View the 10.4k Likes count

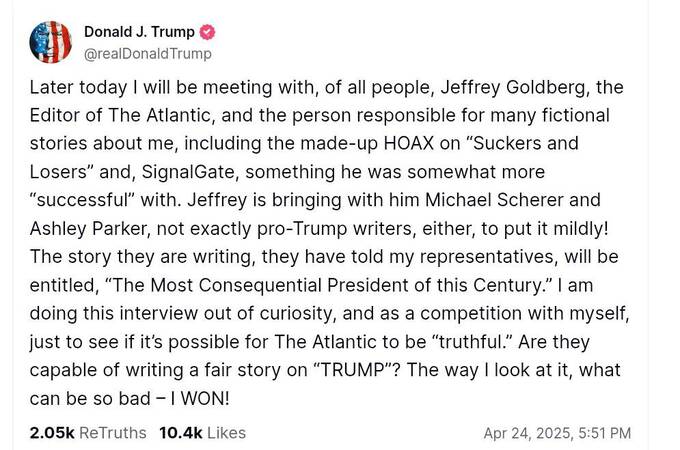(180, 433)
